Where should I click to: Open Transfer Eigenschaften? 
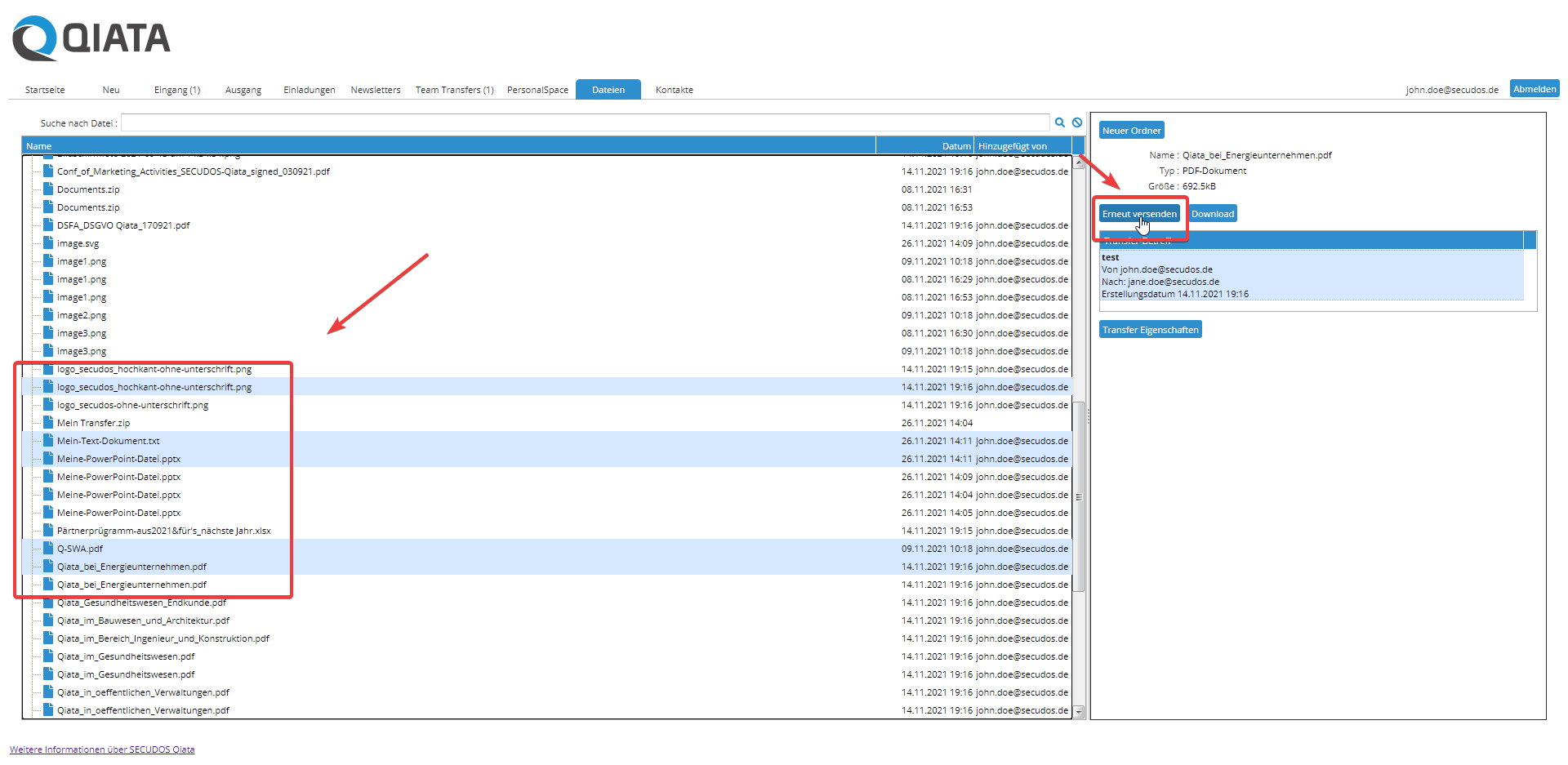point(1150,330)
